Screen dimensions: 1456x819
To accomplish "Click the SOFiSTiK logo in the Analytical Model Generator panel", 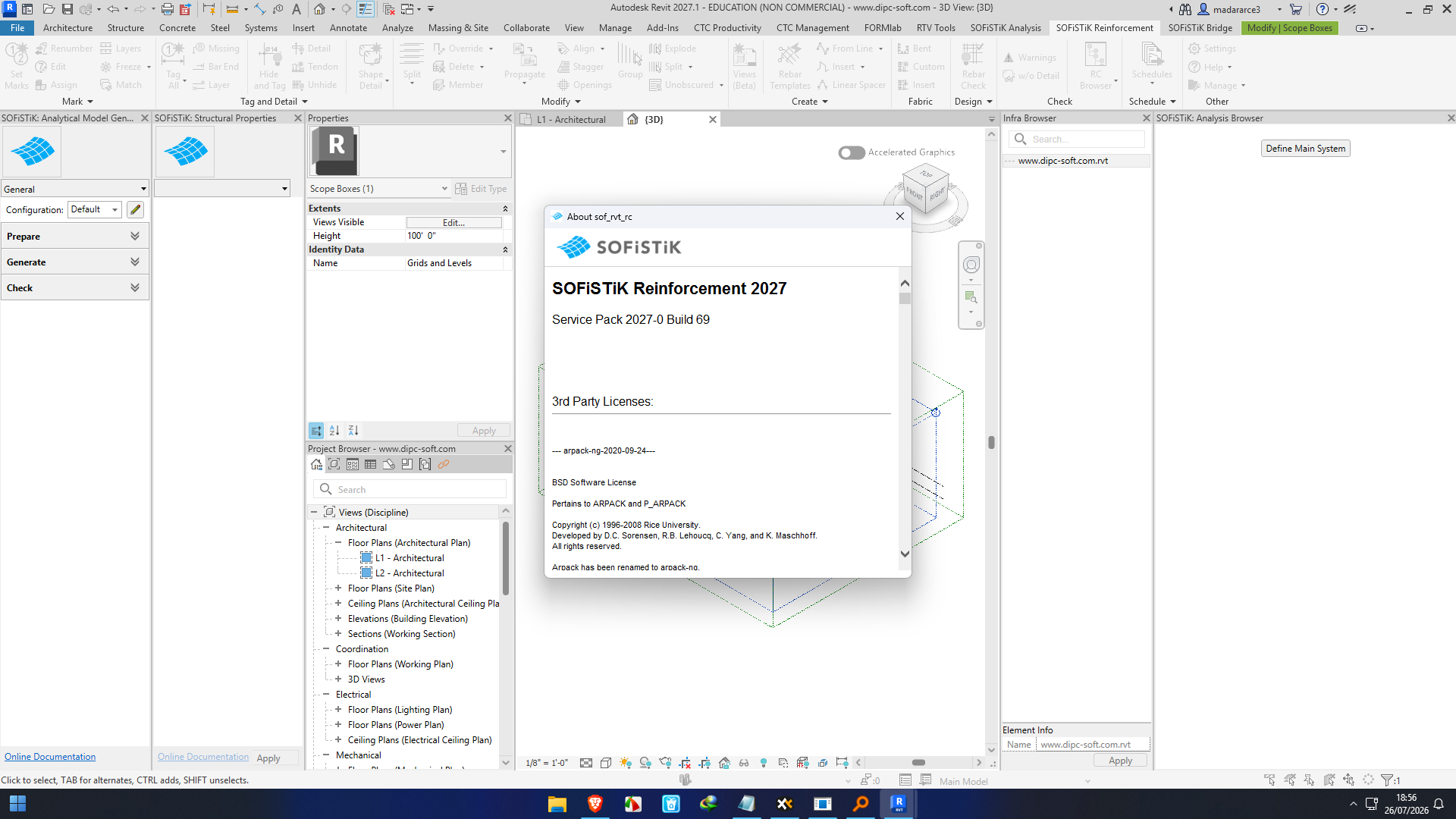I will (x=33, y=152).
